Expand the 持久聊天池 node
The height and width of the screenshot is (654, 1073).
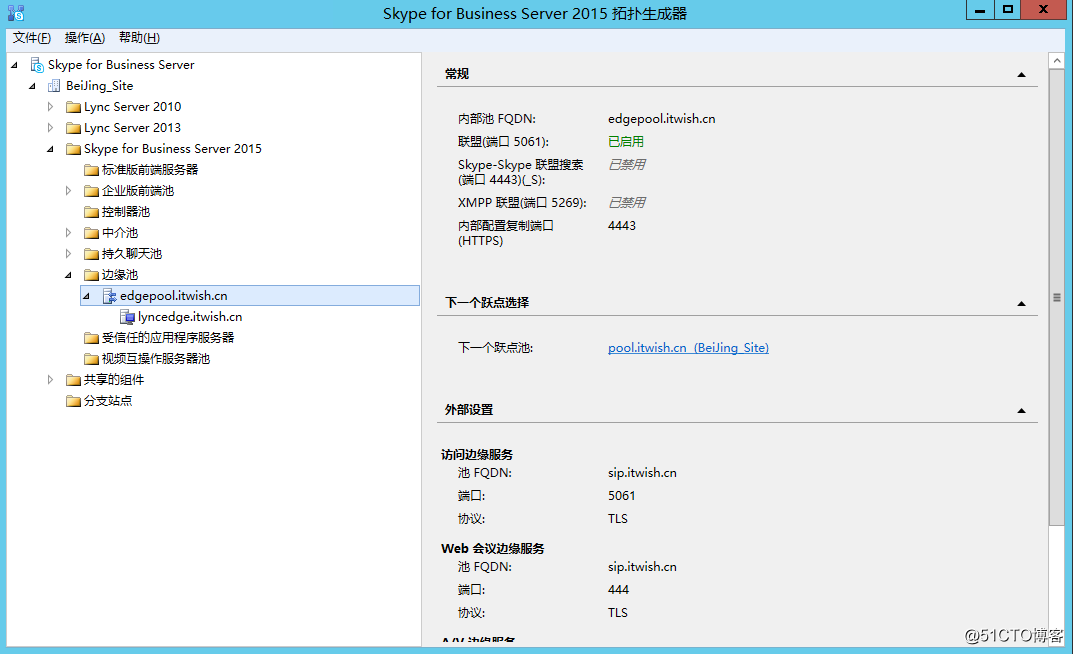(x=68, y=254)
